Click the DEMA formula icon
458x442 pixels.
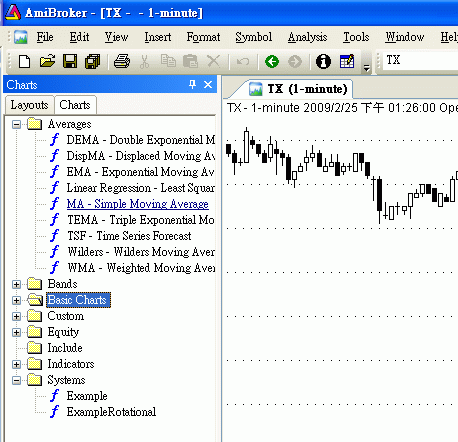point(54,140)
